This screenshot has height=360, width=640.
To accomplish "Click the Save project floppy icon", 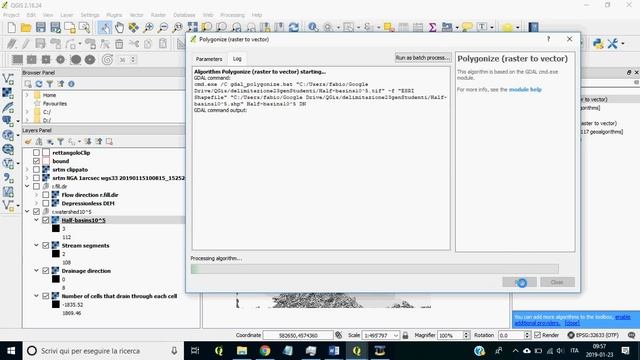I will coord(41,27).
